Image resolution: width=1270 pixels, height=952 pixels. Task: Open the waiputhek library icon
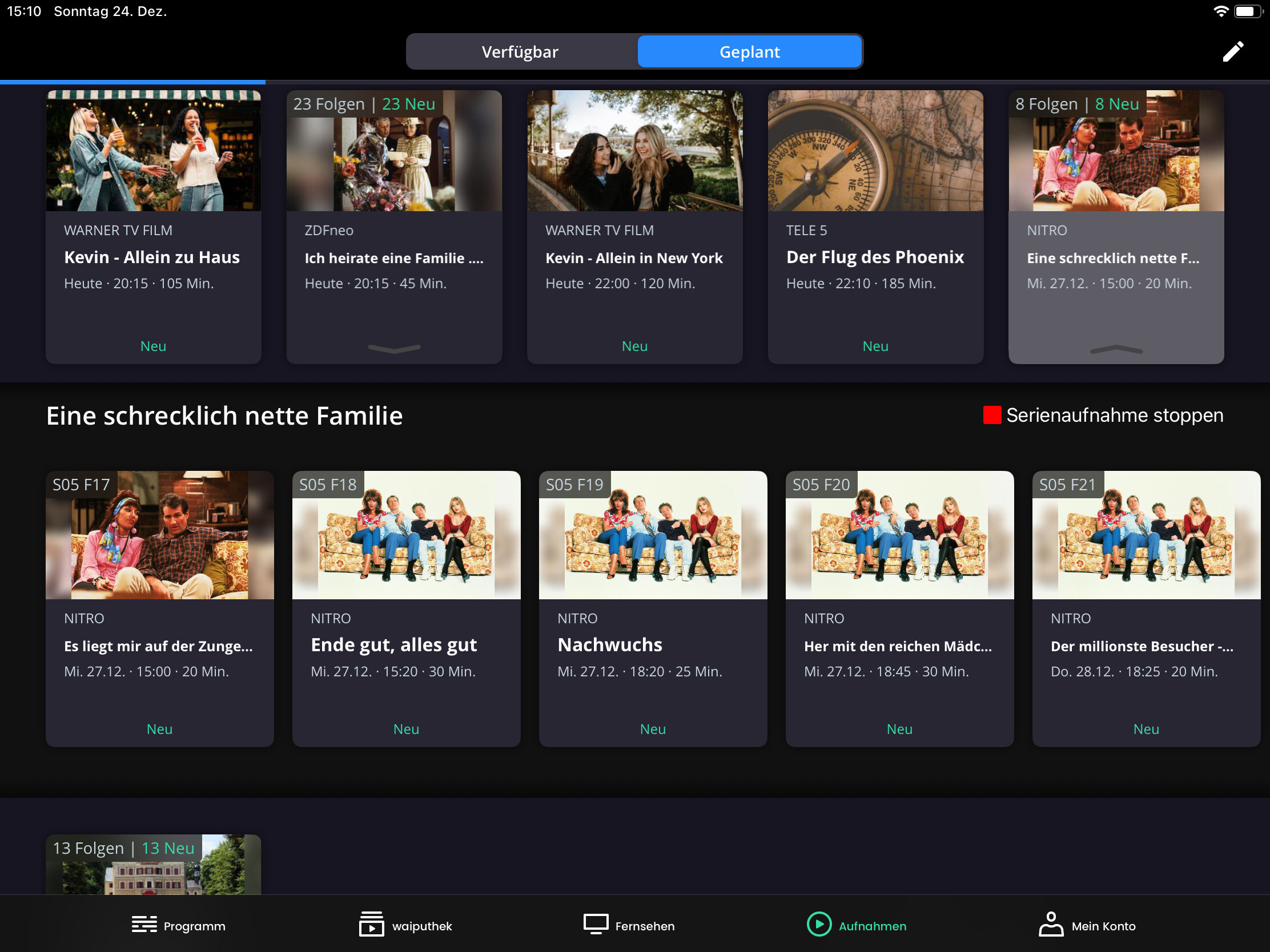(x=372, y=924)
